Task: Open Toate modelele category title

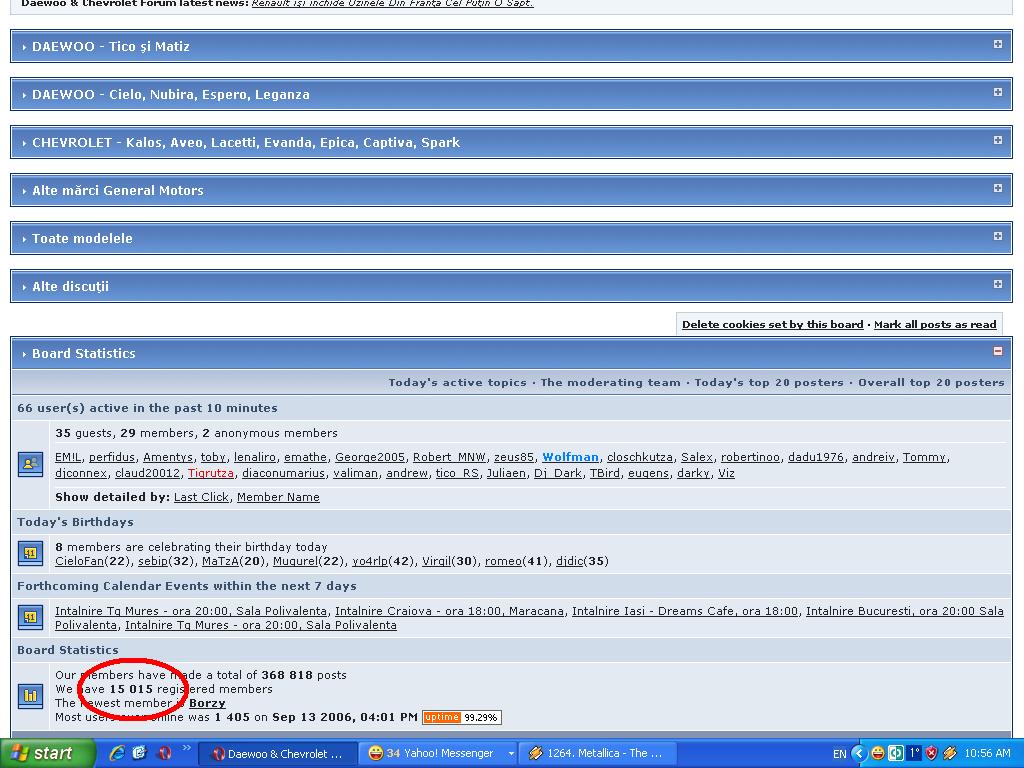Action: pyautogui.click(x=82, y=238)
